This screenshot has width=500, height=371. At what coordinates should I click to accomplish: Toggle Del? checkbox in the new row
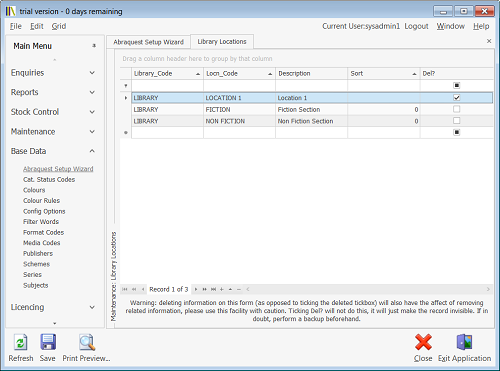pyautogui.click(x=457, y=132)
